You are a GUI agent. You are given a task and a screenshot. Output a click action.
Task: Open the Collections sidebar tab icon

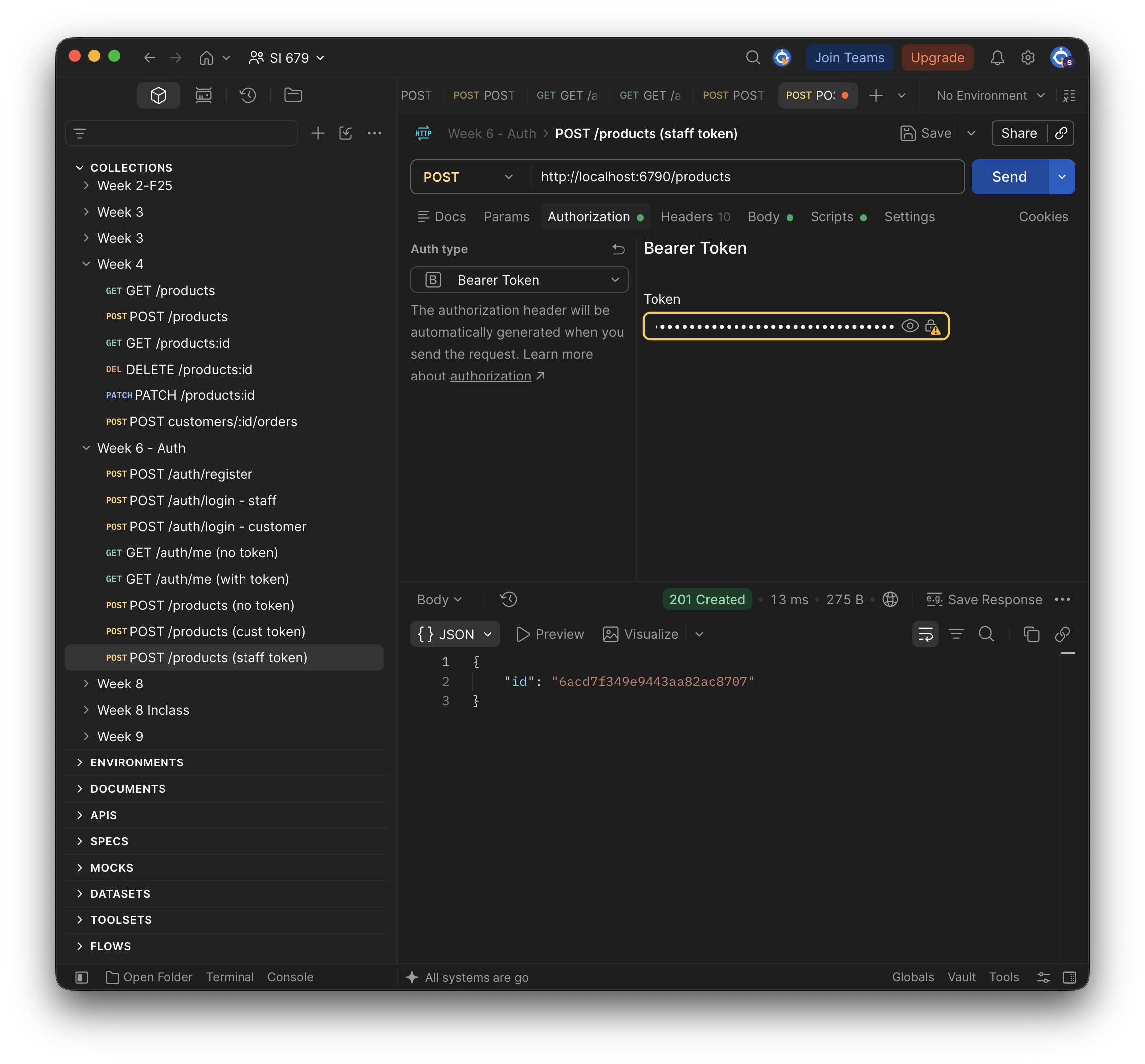159,95
